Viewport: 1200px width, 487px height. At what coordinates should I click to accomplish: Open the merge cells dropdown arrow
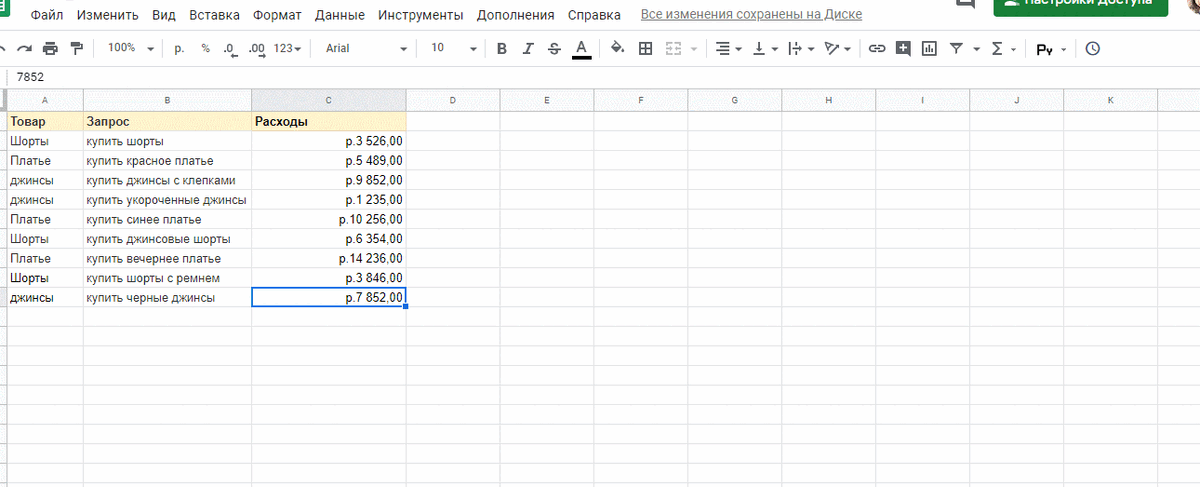point(693,49)
